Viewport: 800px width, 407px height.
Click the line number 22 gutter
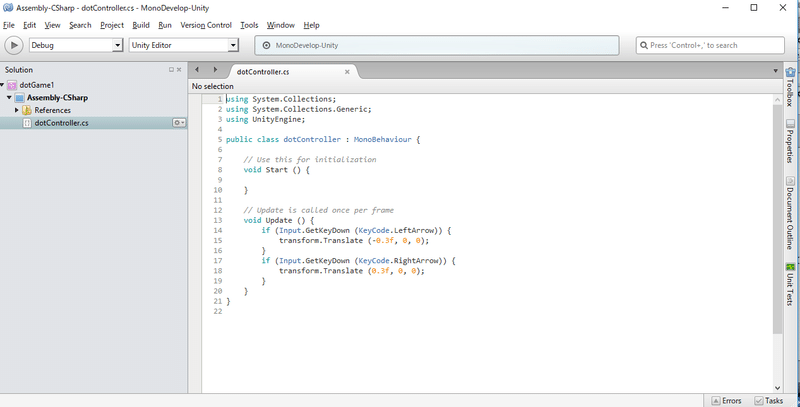218,311
